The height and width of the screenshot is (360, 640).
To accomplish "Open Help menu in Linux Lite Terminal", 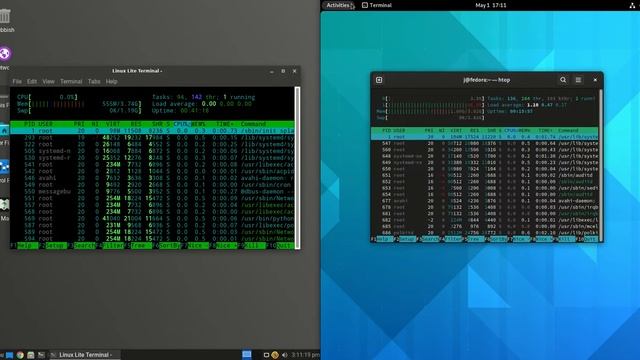I will pos(111,82).
